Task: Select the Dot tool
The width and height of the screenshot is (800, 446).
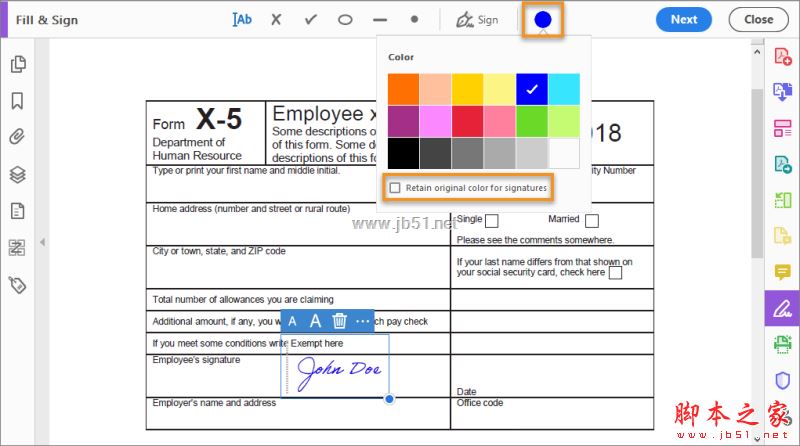Action: pyautogui.click(x=414, y=19)
